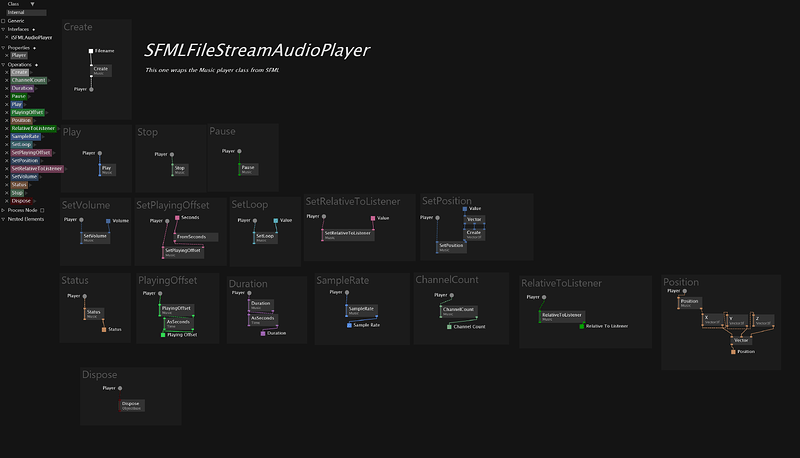The image size is (800, 458).
Task: Add a new operation via dot beside Operations
Action: (36, 65)
